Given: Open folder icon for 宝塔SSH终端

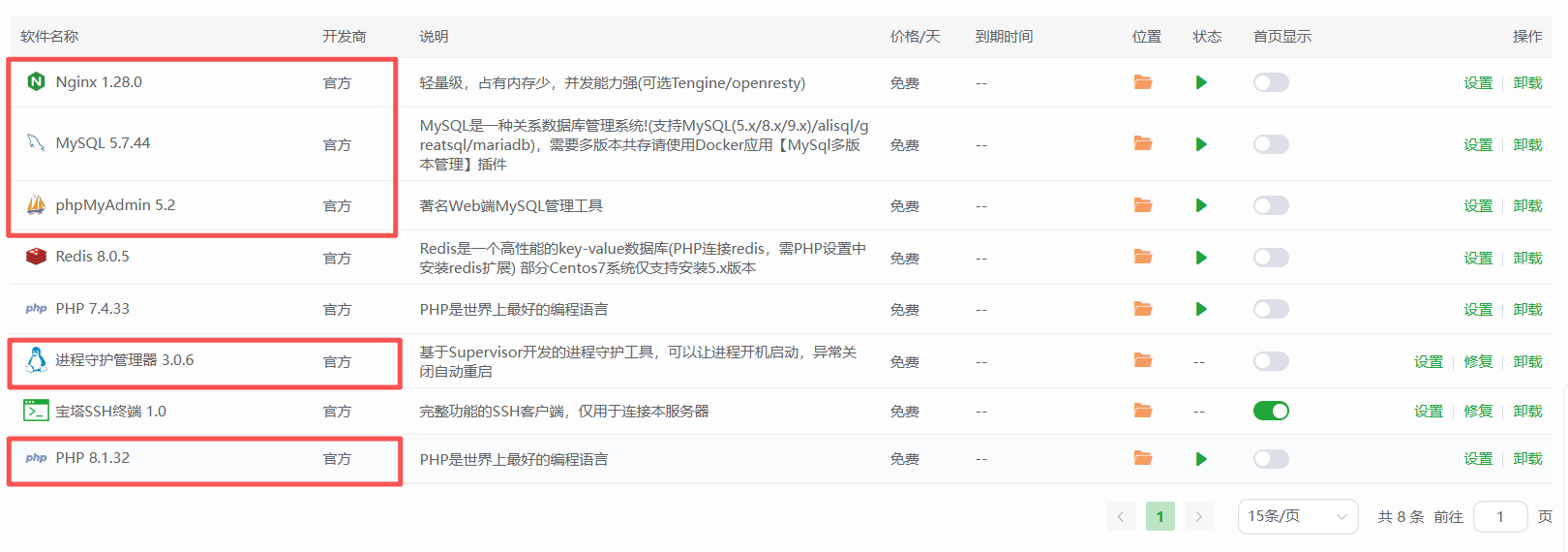Looking at the screenshot, I should pos(1143,411).
